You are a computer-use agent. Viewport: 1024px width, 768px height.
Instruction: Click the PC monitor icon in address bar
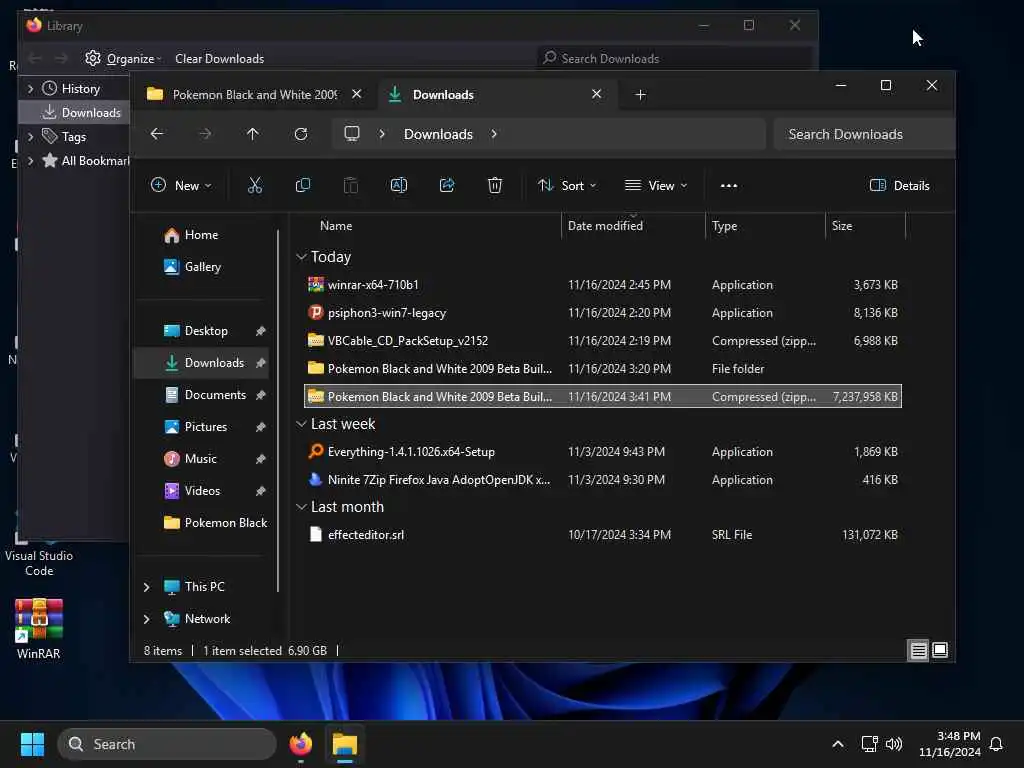pos(352,134)
